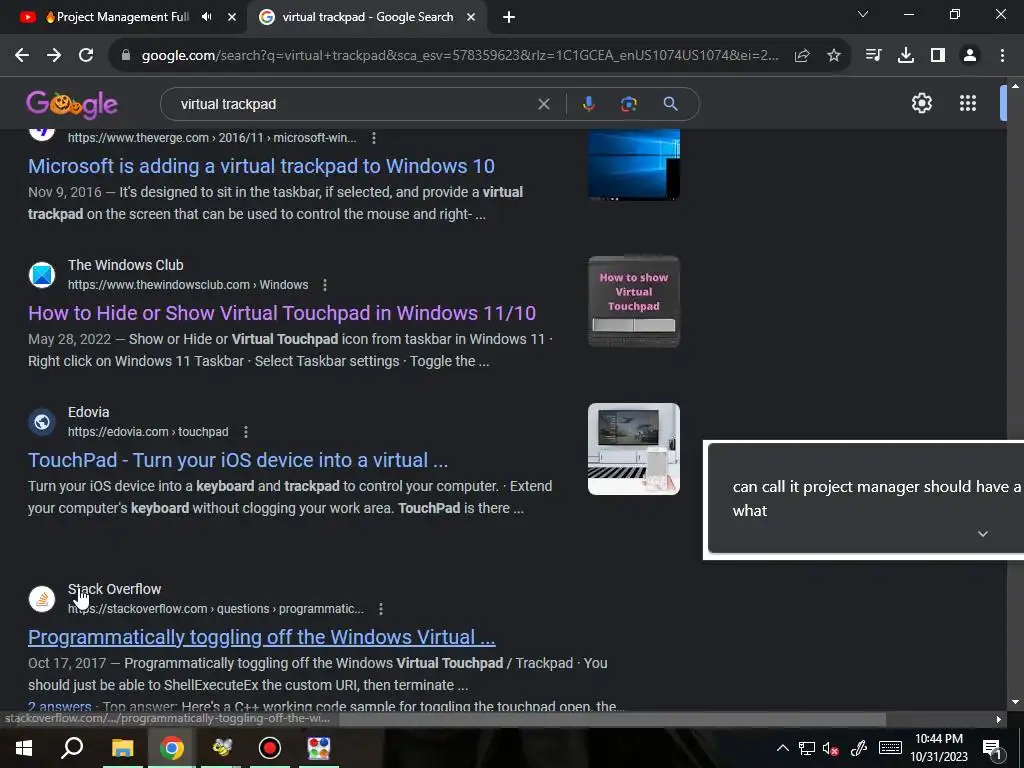Open the pen workspace tray icon
This screenshot has height=768, width=1024.
click(859, 748)
